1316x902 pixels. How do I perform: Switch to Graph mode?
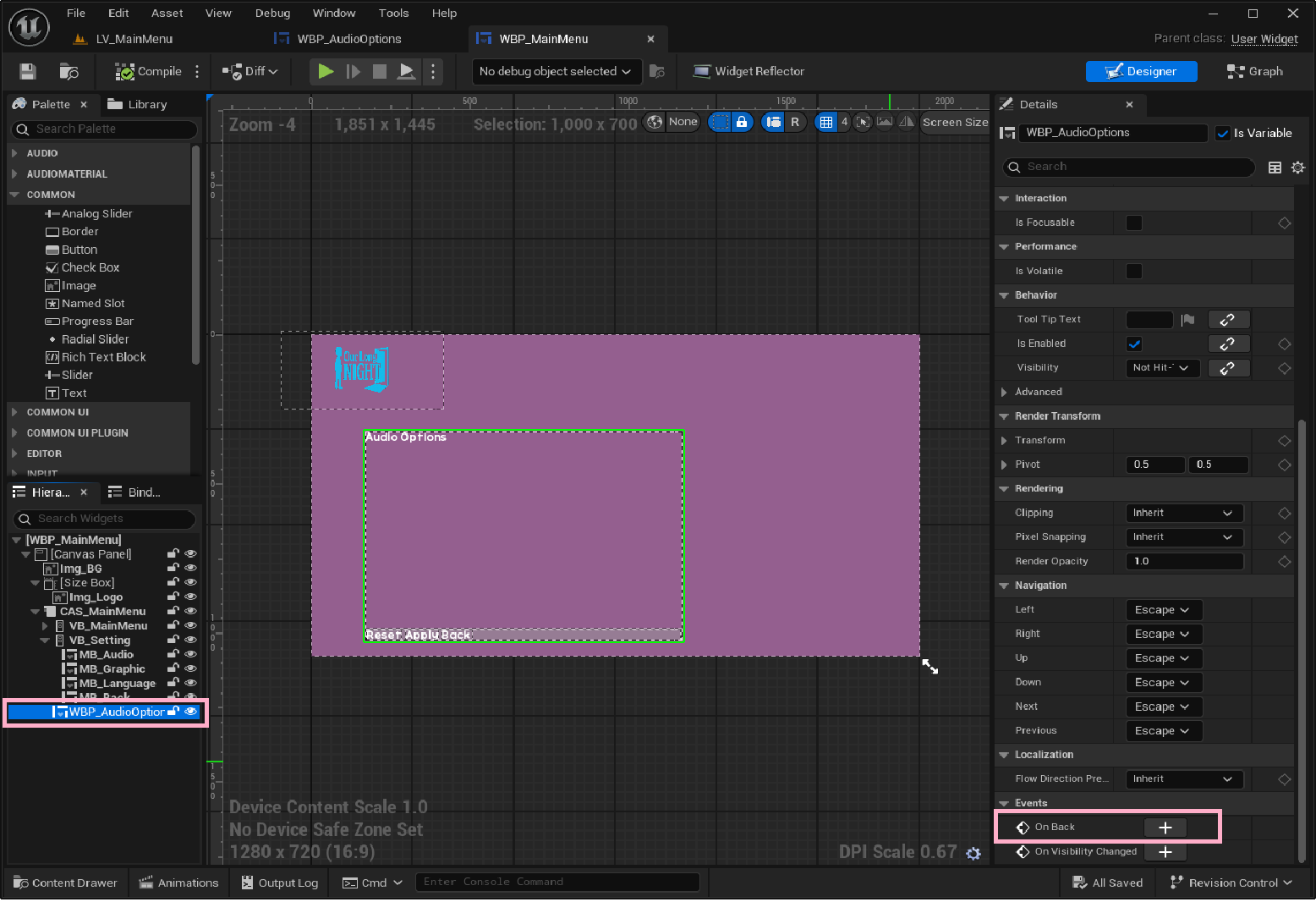coord(1255,72)
